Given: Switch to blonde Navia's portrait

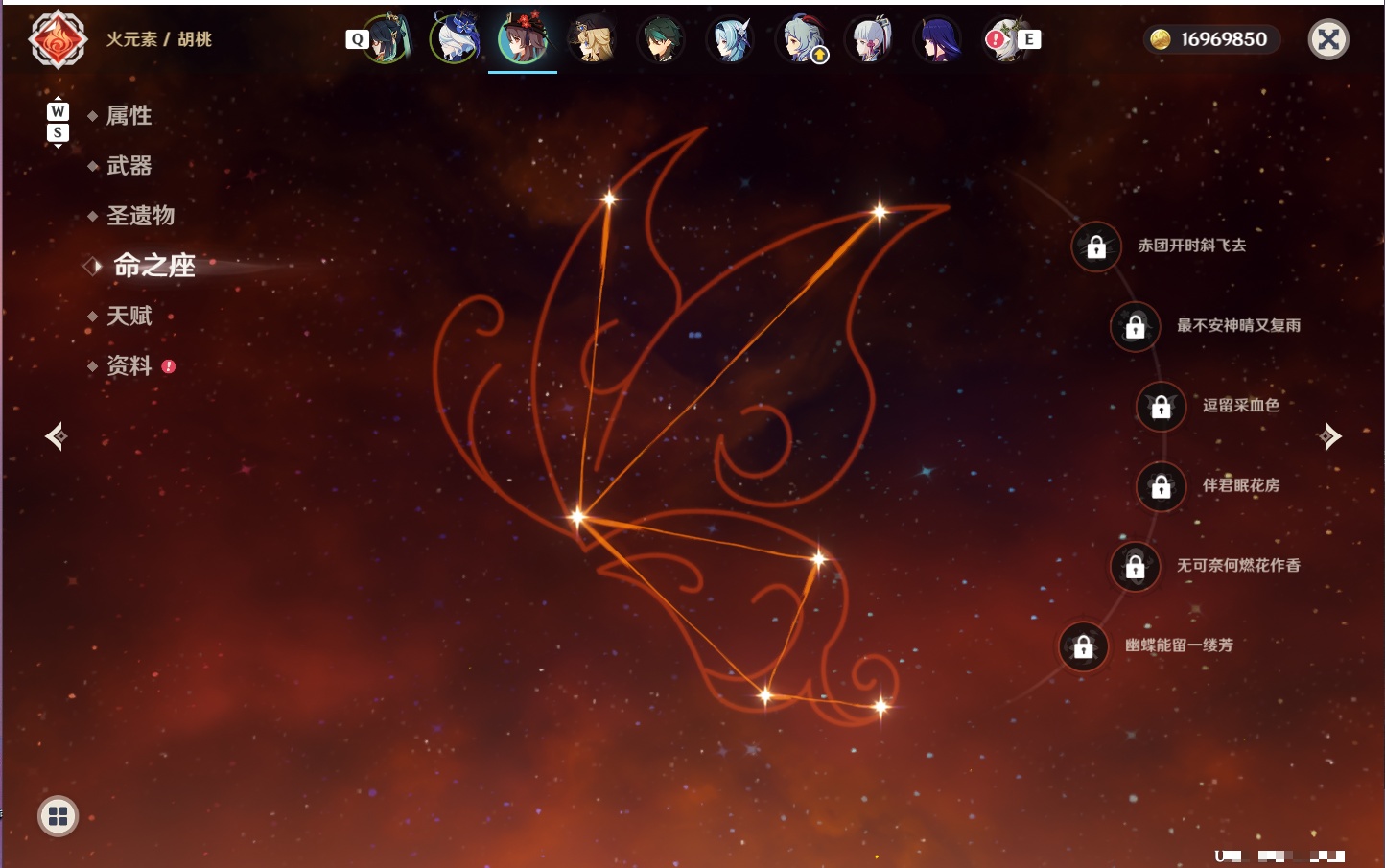Looking at the screenshot, I should click(x=592, y=39).
